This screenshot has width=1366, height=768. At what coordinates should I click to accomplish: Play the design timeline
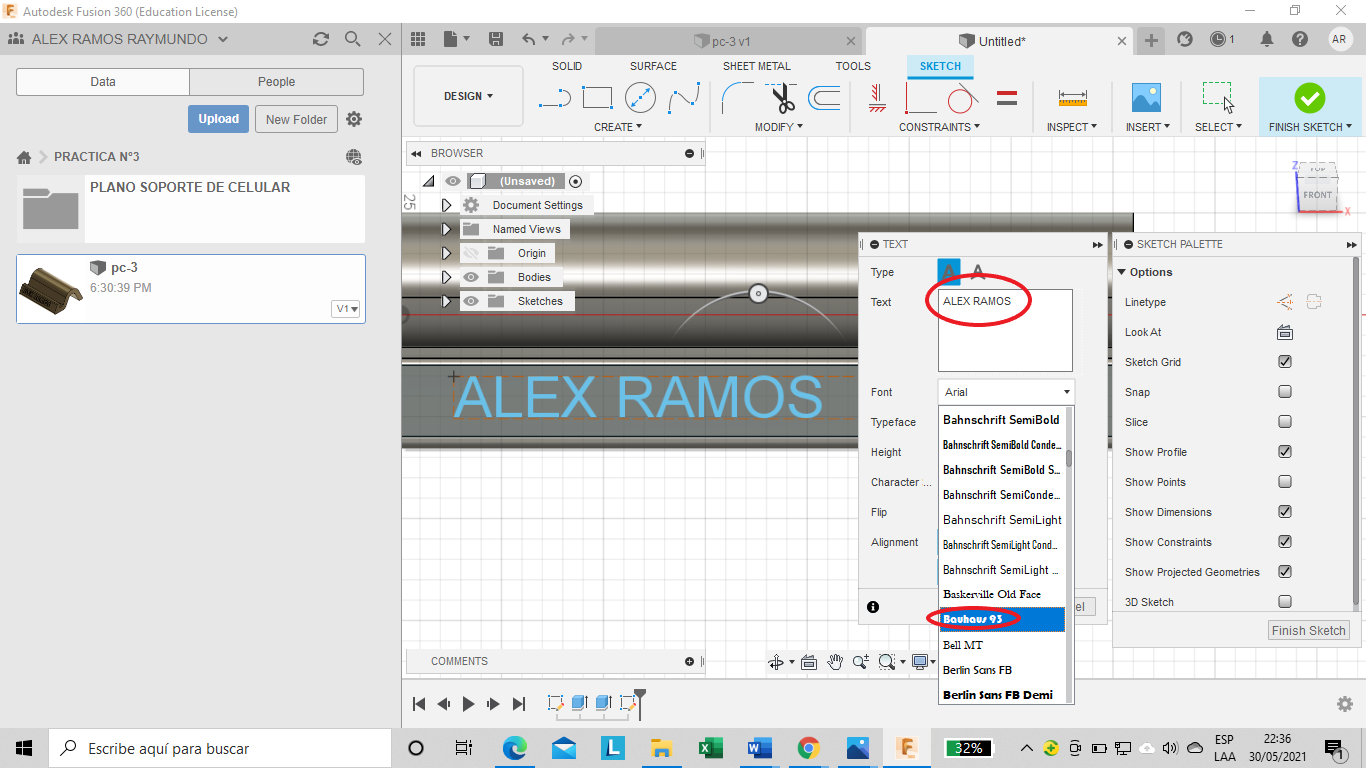pyautogui.click(x=468, y=704)
